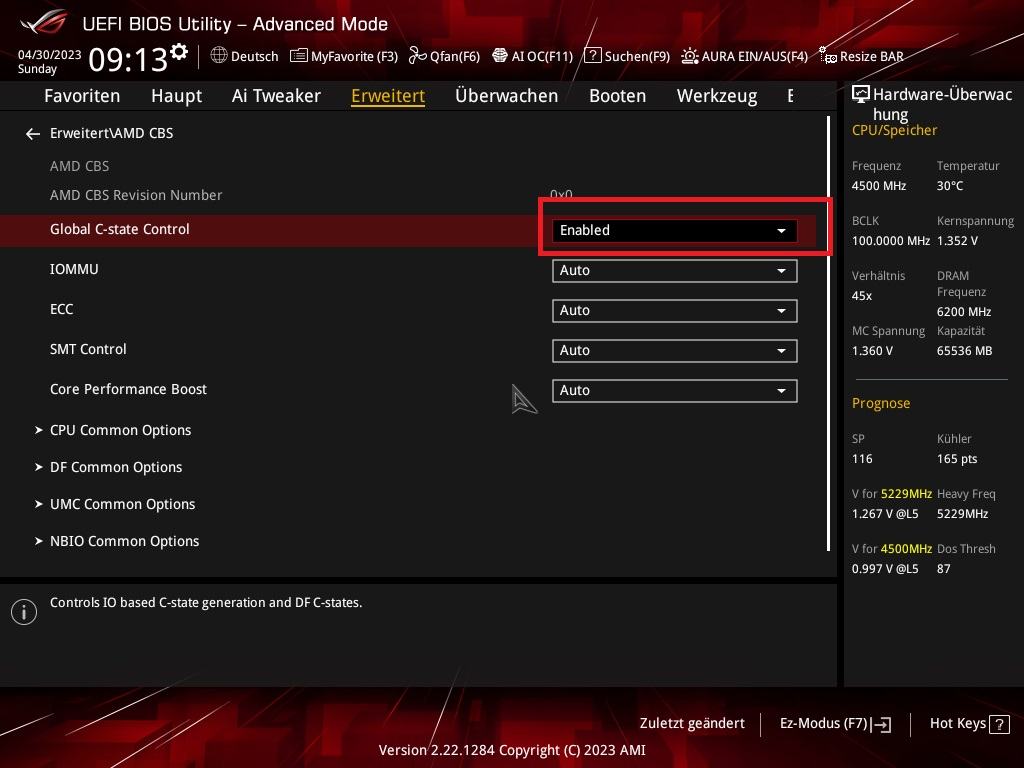
Task: Select the Global C-state Control row label
Action: pyautogui.click(x=120, y=229)
